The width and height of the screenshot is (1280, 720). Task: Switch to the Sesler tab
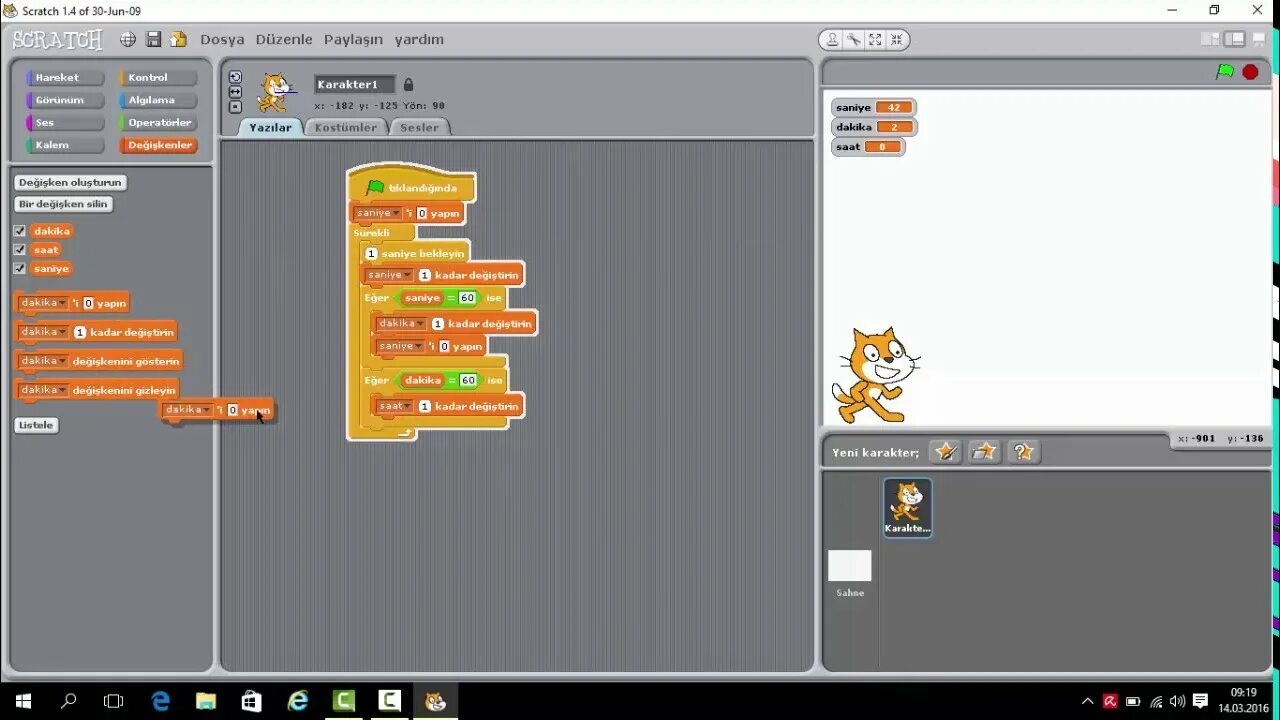(x=420, y=127)
